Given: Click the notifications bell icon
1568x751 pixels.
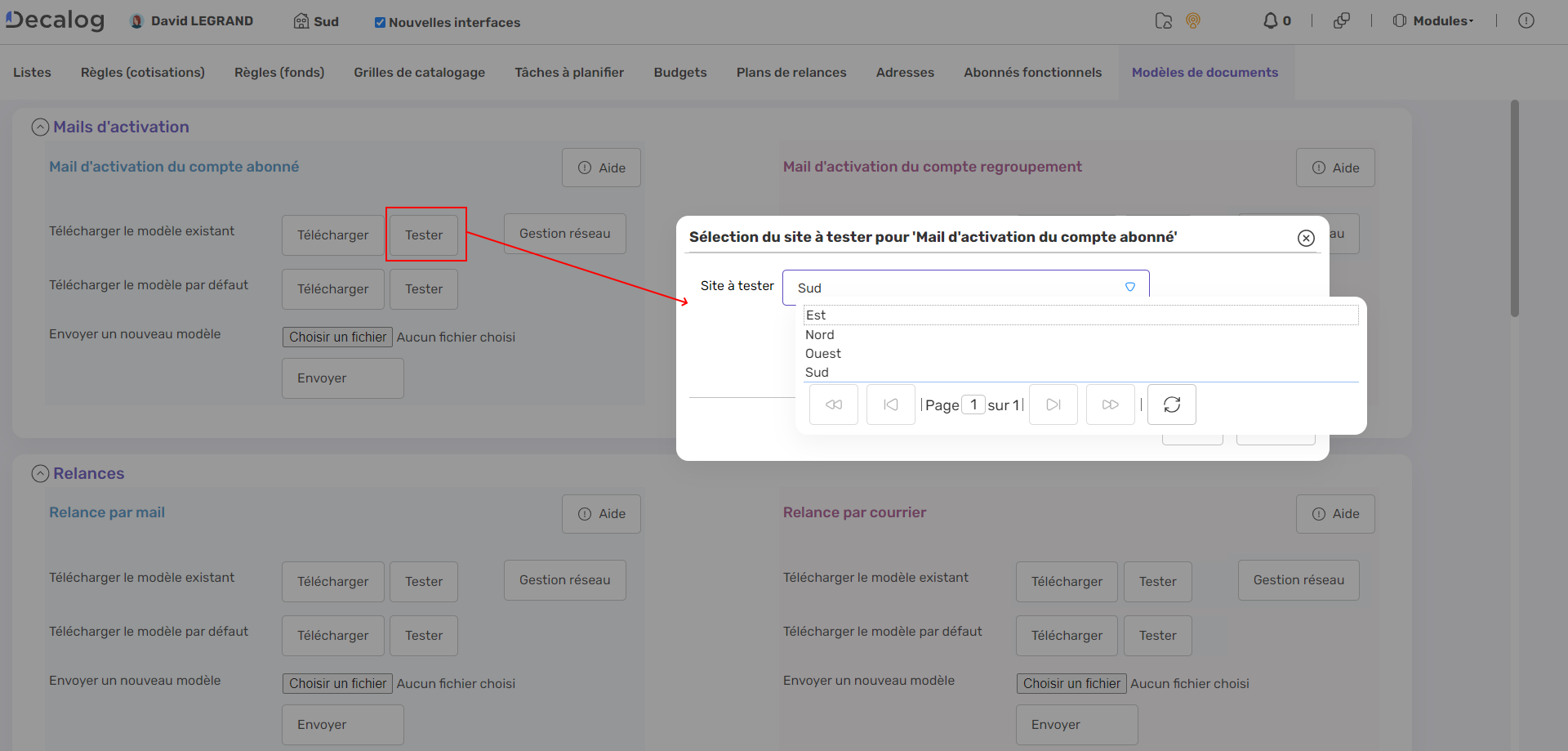Looking at the screenshot, I should (x=1270, y=21).
